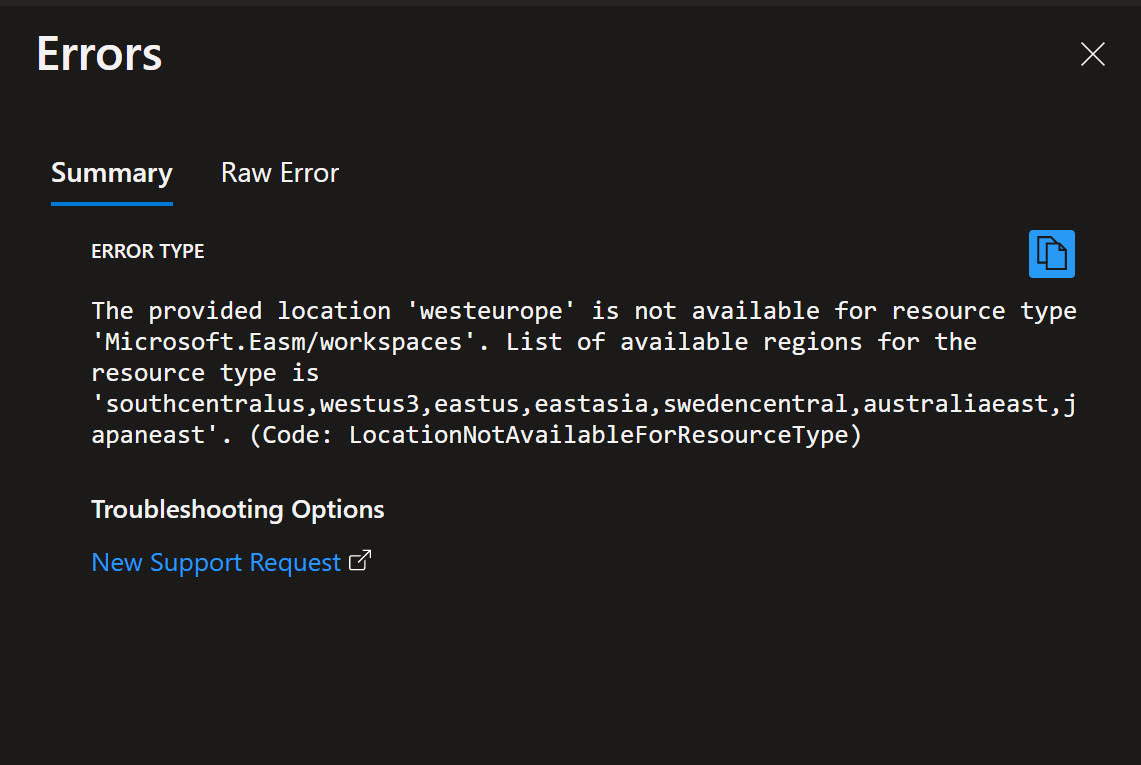
Task: Click the word 'westeurope' in the error text
Action: pyautogui.click(x=491, y=311)
